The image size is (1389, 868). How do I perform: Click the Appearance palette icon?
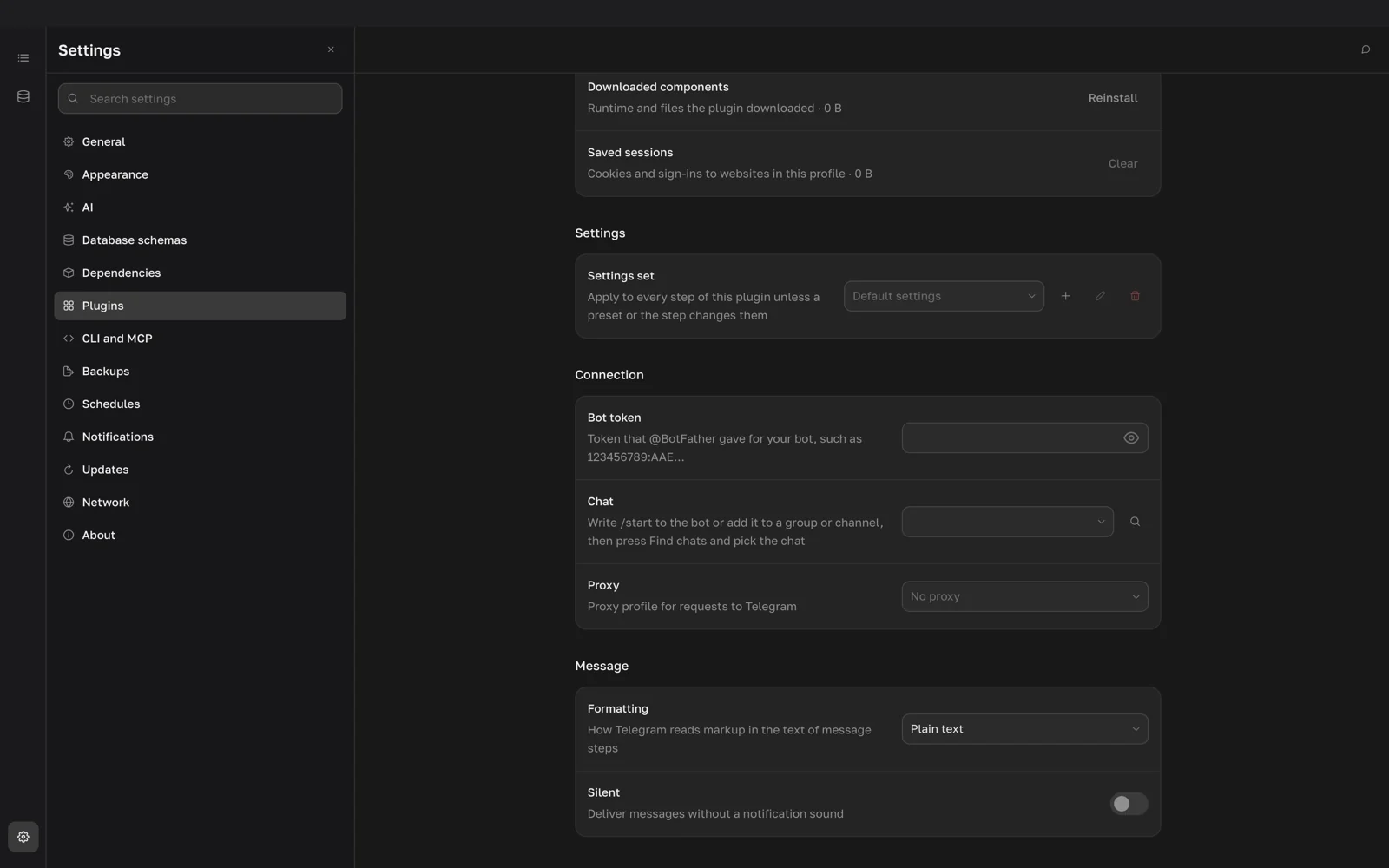point(69,174)
